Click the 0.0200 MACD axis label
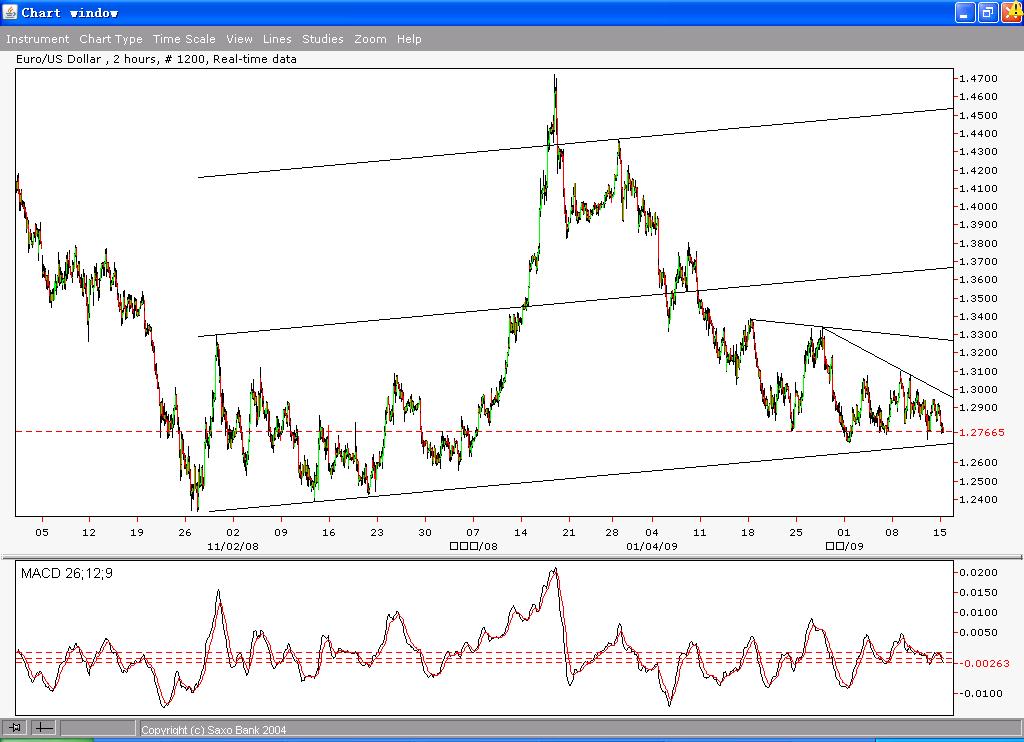Viewport: 1024px width, 742px height. [978, 572]
